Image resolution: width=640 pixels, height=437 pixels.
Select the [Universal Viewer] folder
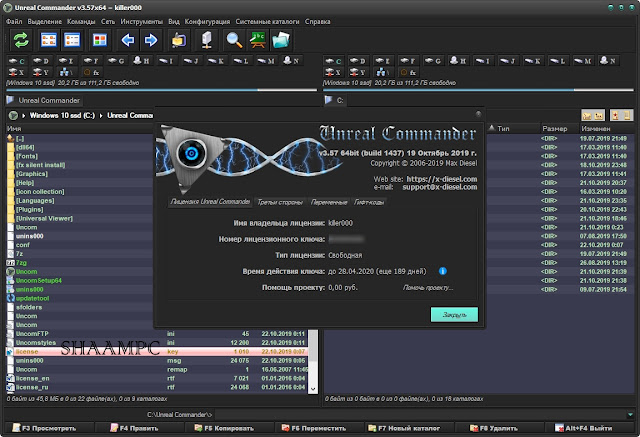coord(44,218)
